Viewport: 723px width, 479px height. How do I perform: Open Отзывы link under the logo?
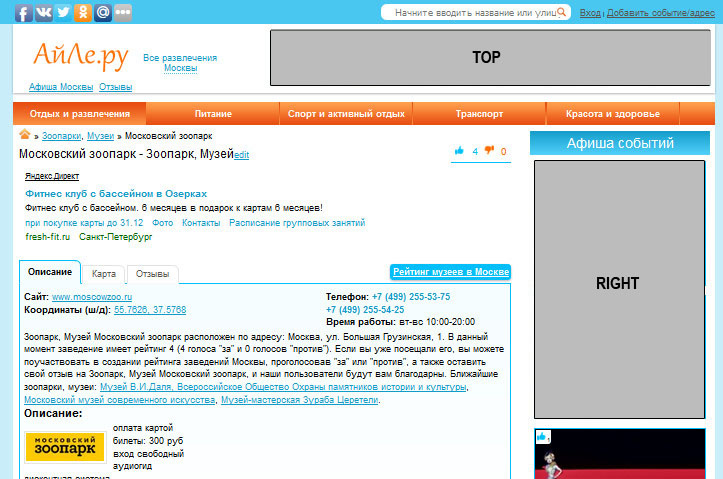click(x=115, y=87)
